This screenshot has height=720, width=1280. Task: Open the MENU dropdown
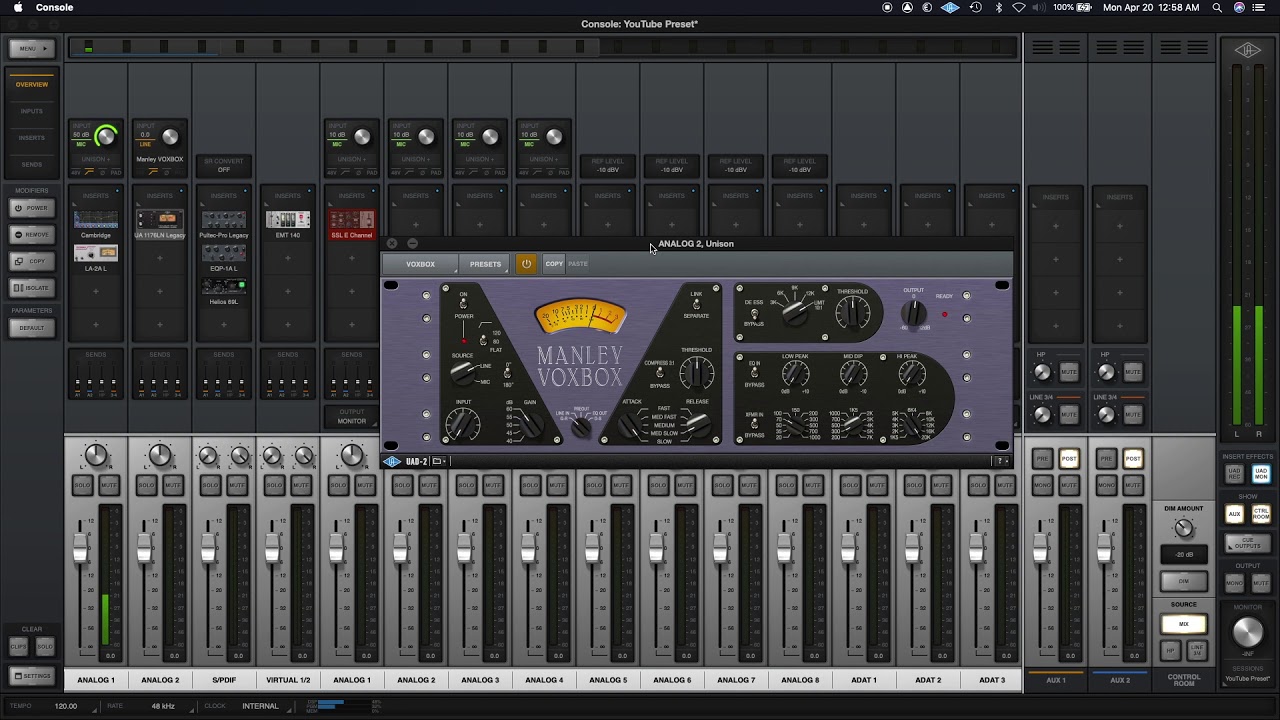pyautogui.click(x=32, y=48)
